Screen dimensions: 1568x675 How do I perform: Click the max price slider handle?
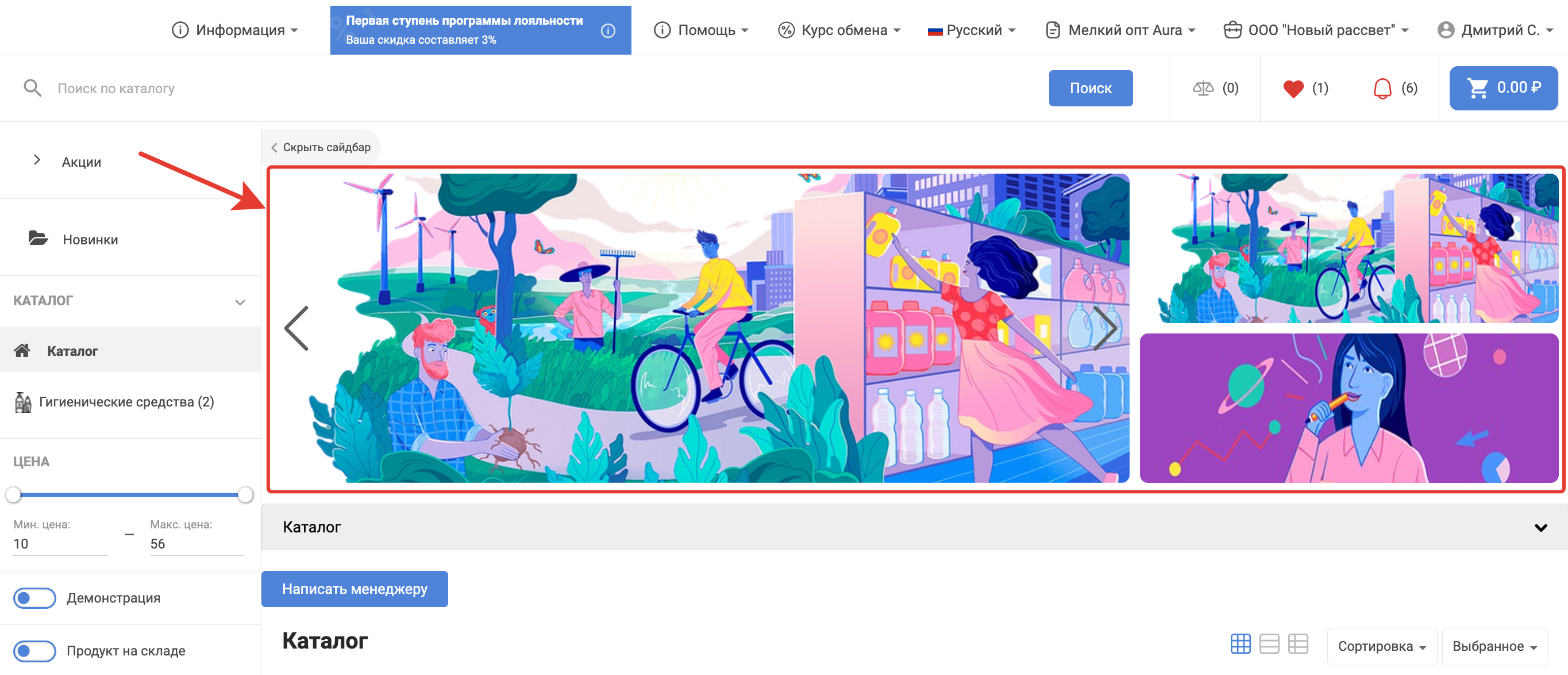(245, 494)
